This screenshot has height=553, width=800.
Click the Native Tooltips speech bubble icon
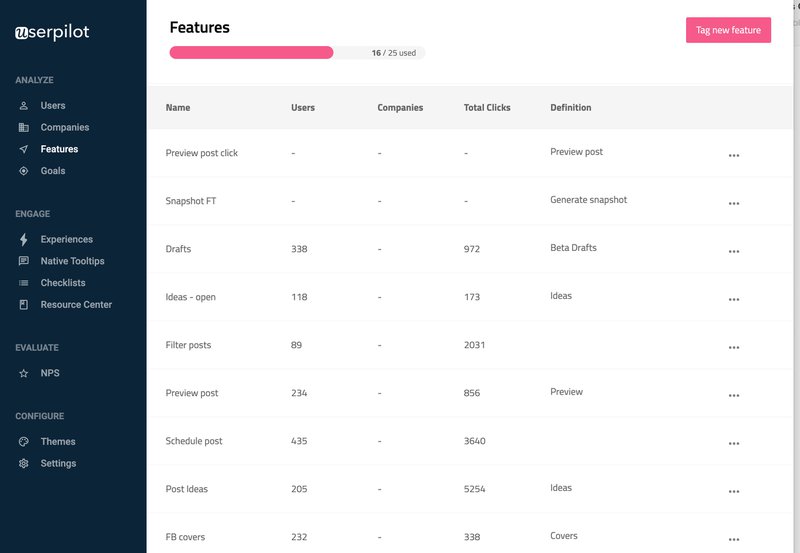24,262
